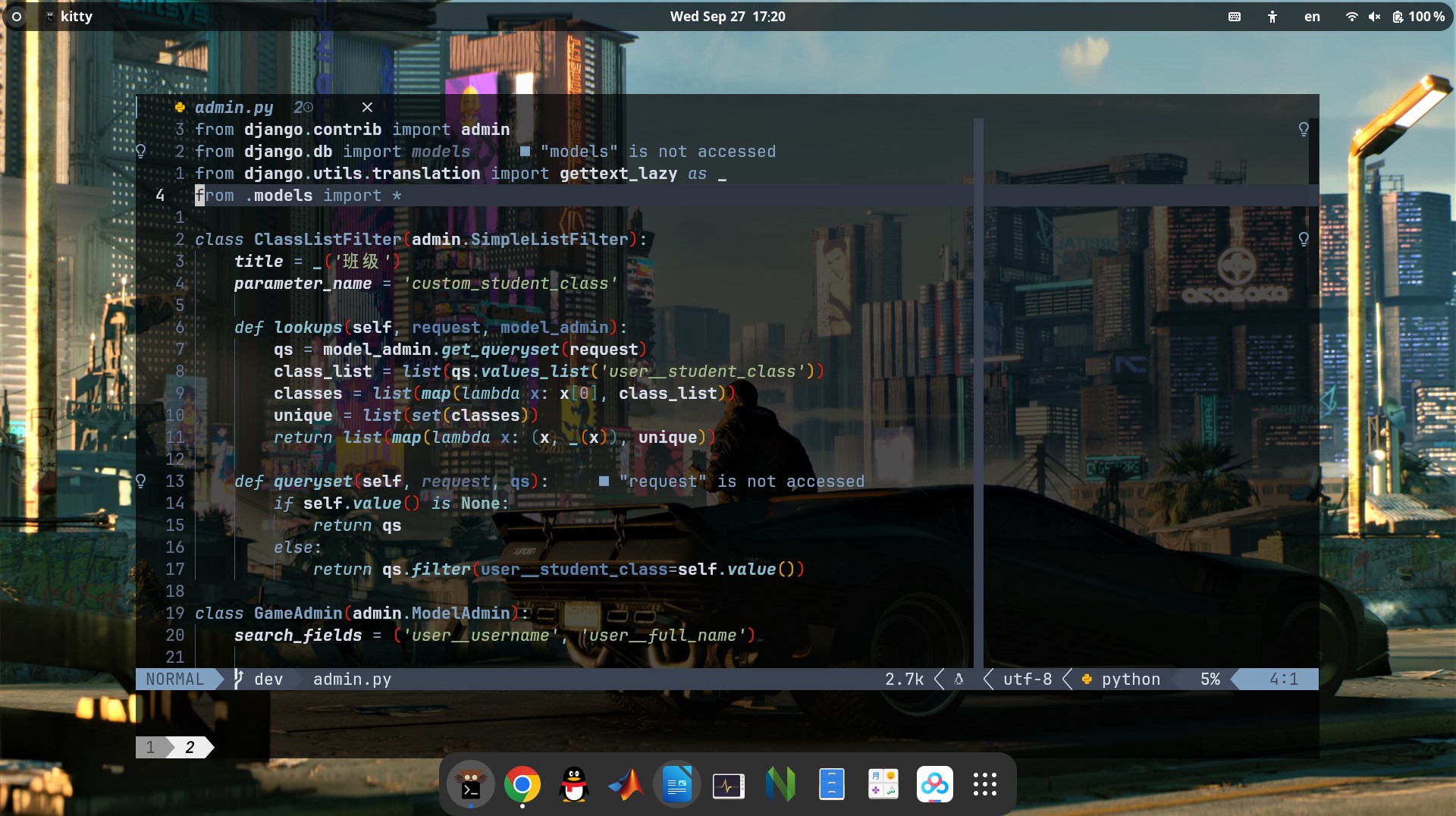Screen dimensions: 1456x816
Task: Open the kitty application menu
Action: coord(69,17)
